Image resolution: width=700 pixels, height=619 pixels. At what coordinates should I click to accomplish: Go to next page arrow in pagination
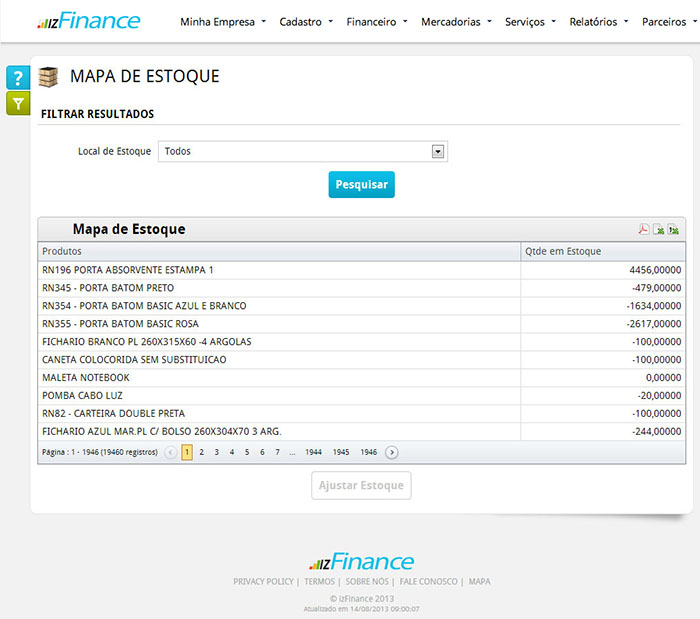pos(392,452)
